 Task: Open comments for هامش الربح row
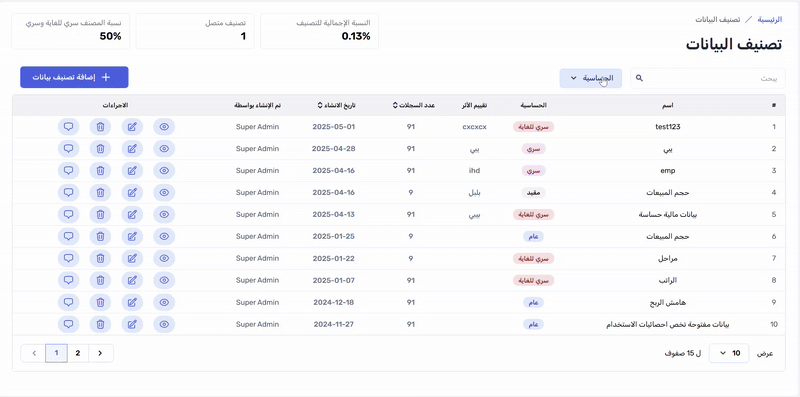point(68,302)
